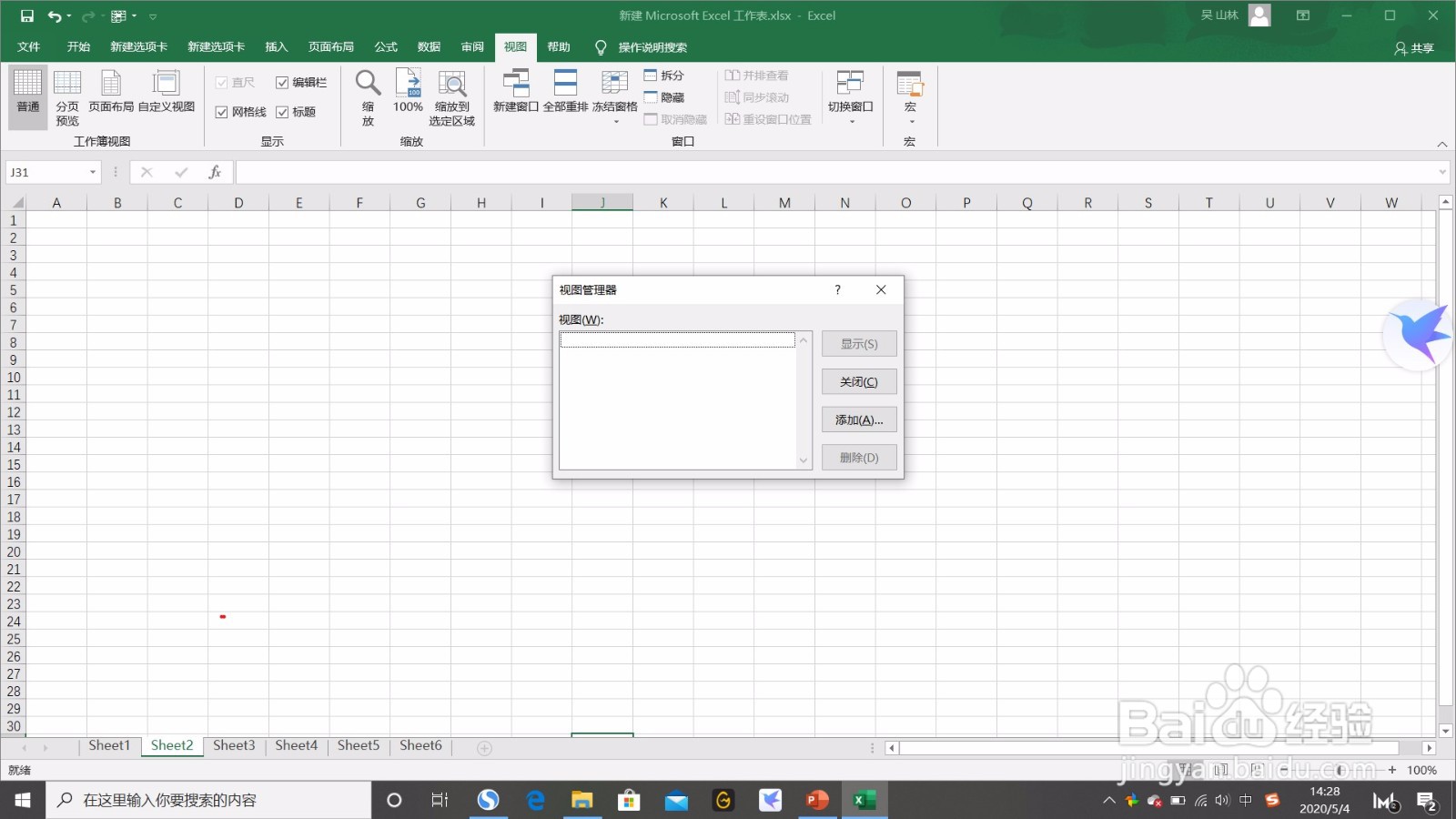This screenshot has height=819, width=1456.
Task: Switch to Sheet3 tab
Action: click(x=234, y=745)
